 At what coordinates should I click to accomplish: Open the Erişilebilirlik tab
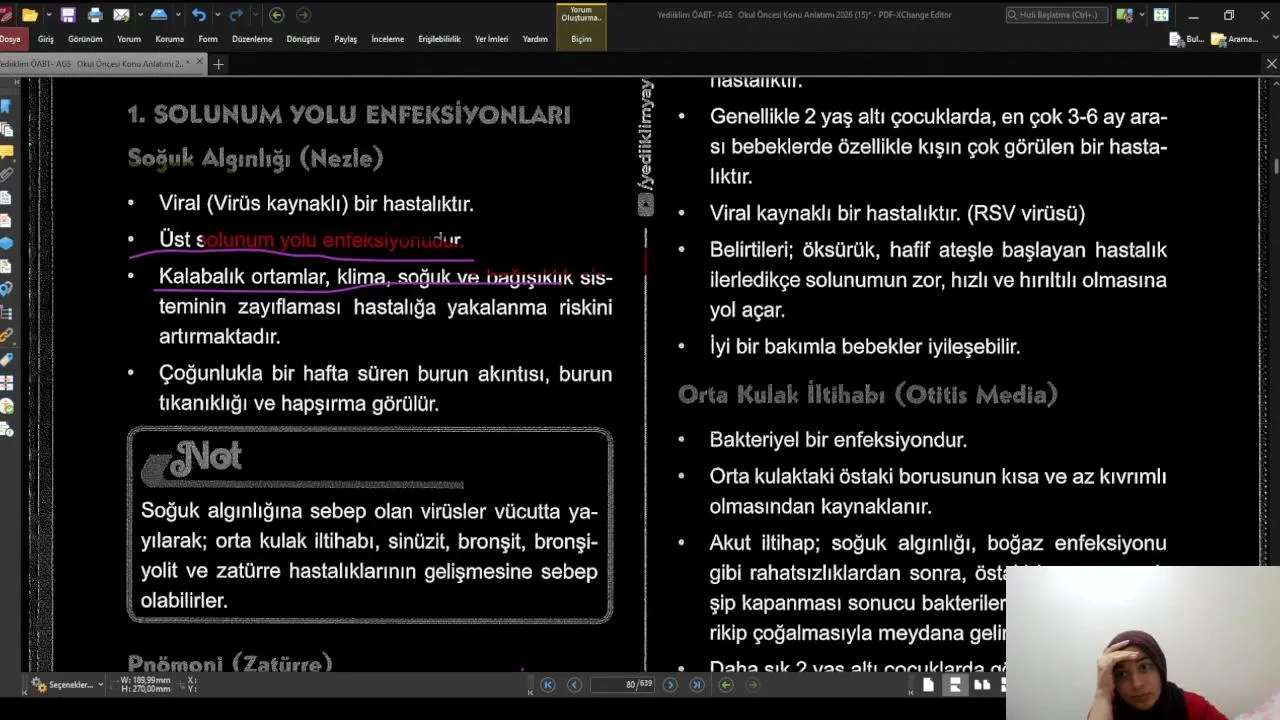(x=440, y=39)
